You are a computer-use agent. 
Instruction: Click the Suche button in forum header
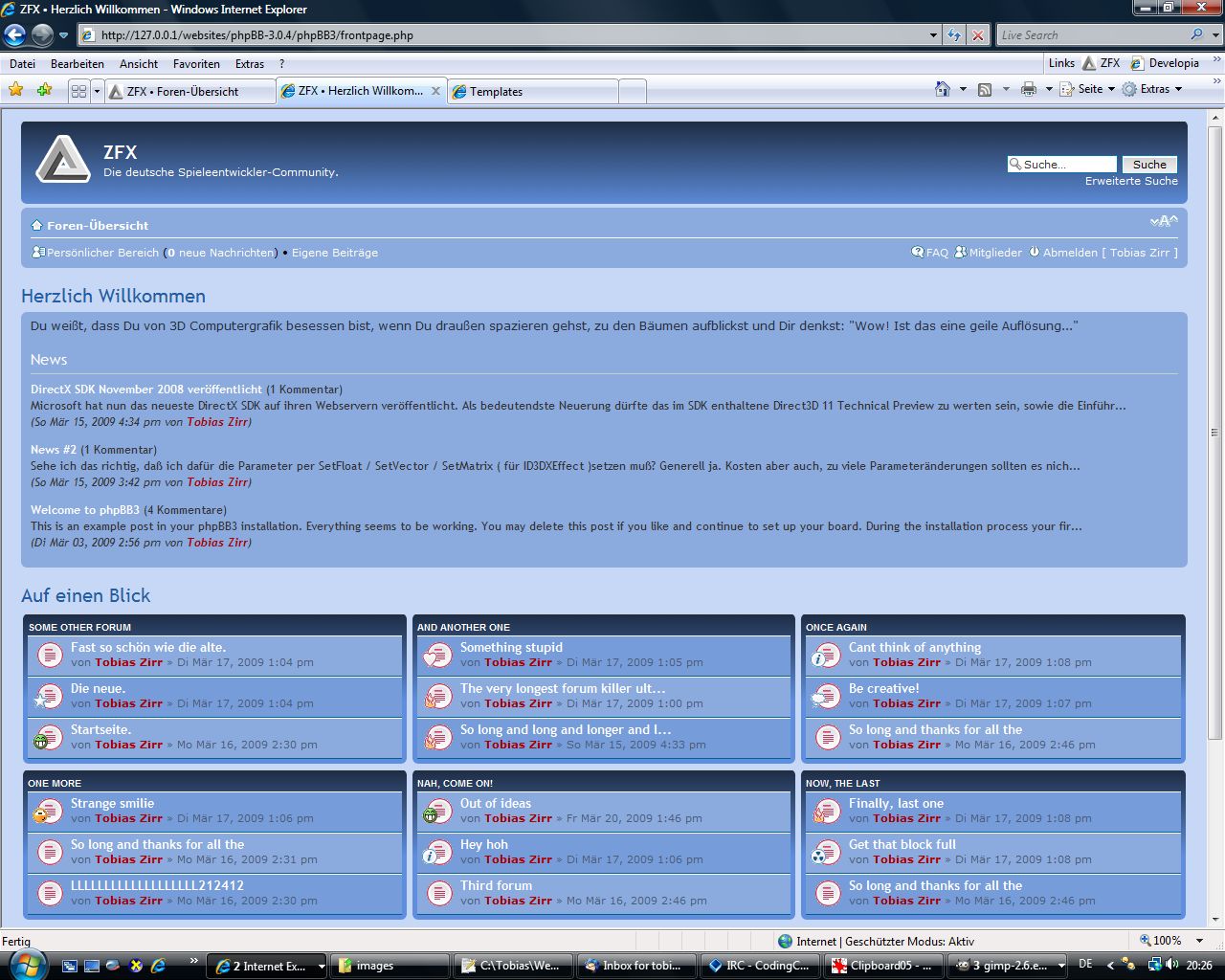point(1149,165)
